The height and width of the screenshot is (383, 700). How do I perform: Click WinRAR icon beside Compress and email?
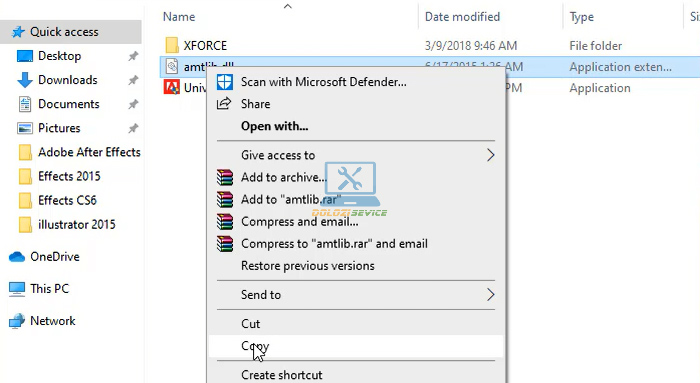click(225, 221)
